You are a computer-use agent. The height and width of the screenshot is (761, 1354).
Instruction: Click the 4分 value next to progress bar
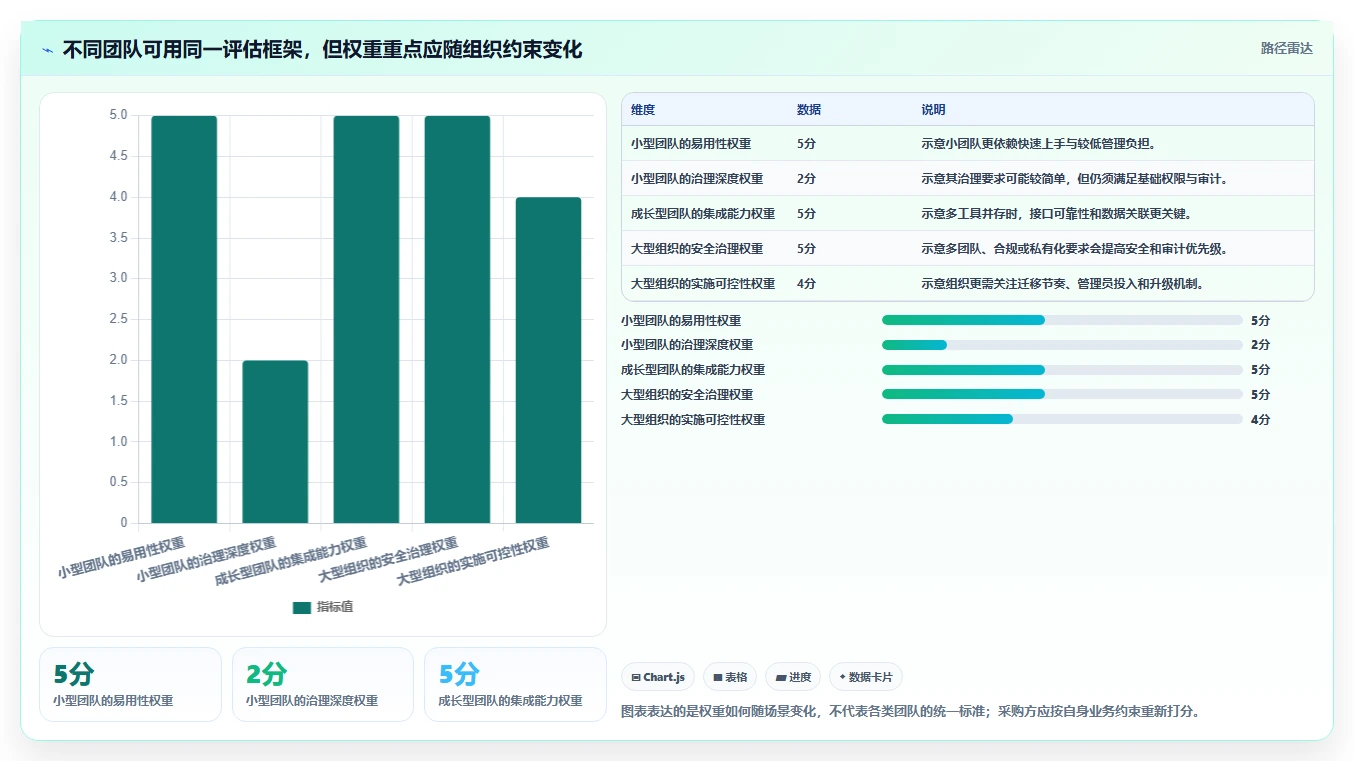tap(1260, 420)
